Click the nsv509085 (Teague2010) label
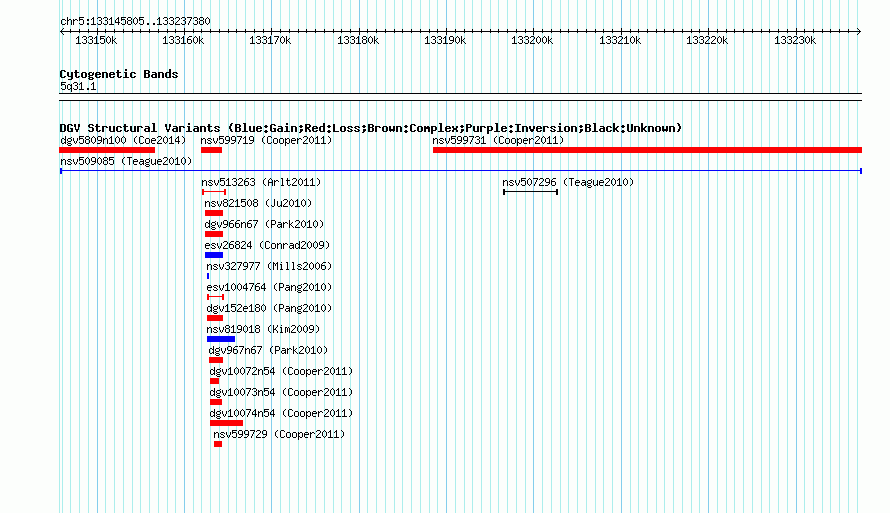Viewport: 890px width, 513px height. [126, 161]
